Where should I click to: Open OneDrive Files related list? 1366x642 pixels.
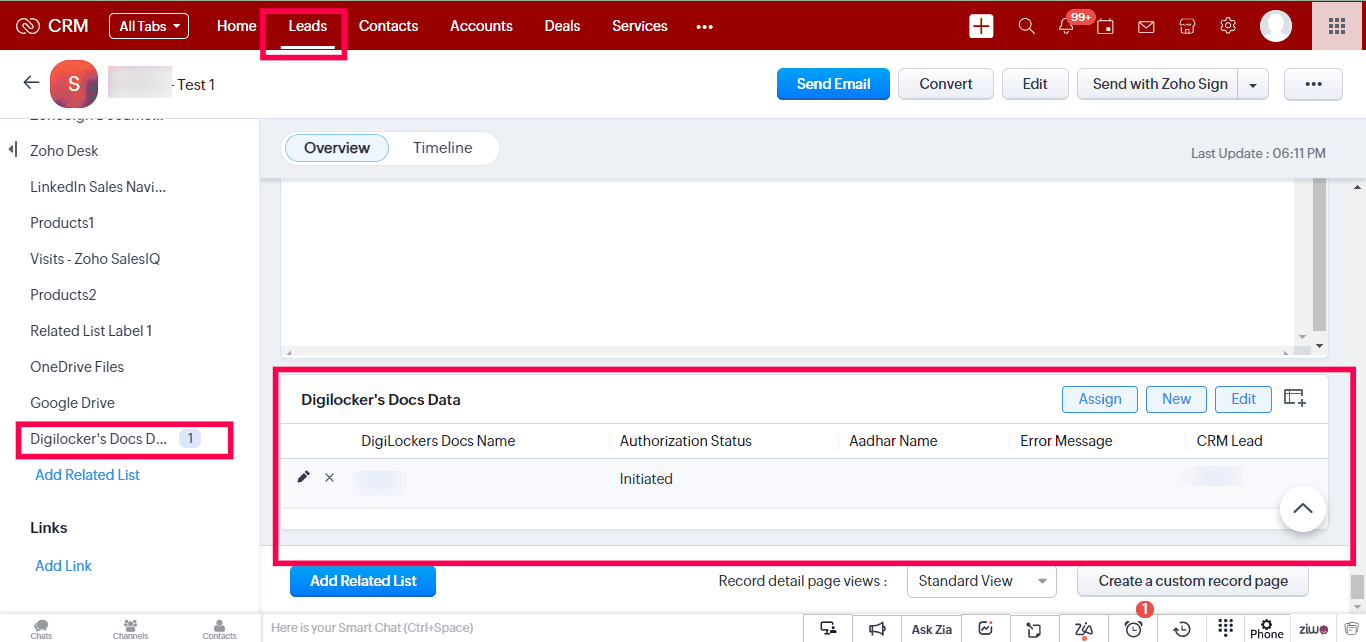pos(77,367)
